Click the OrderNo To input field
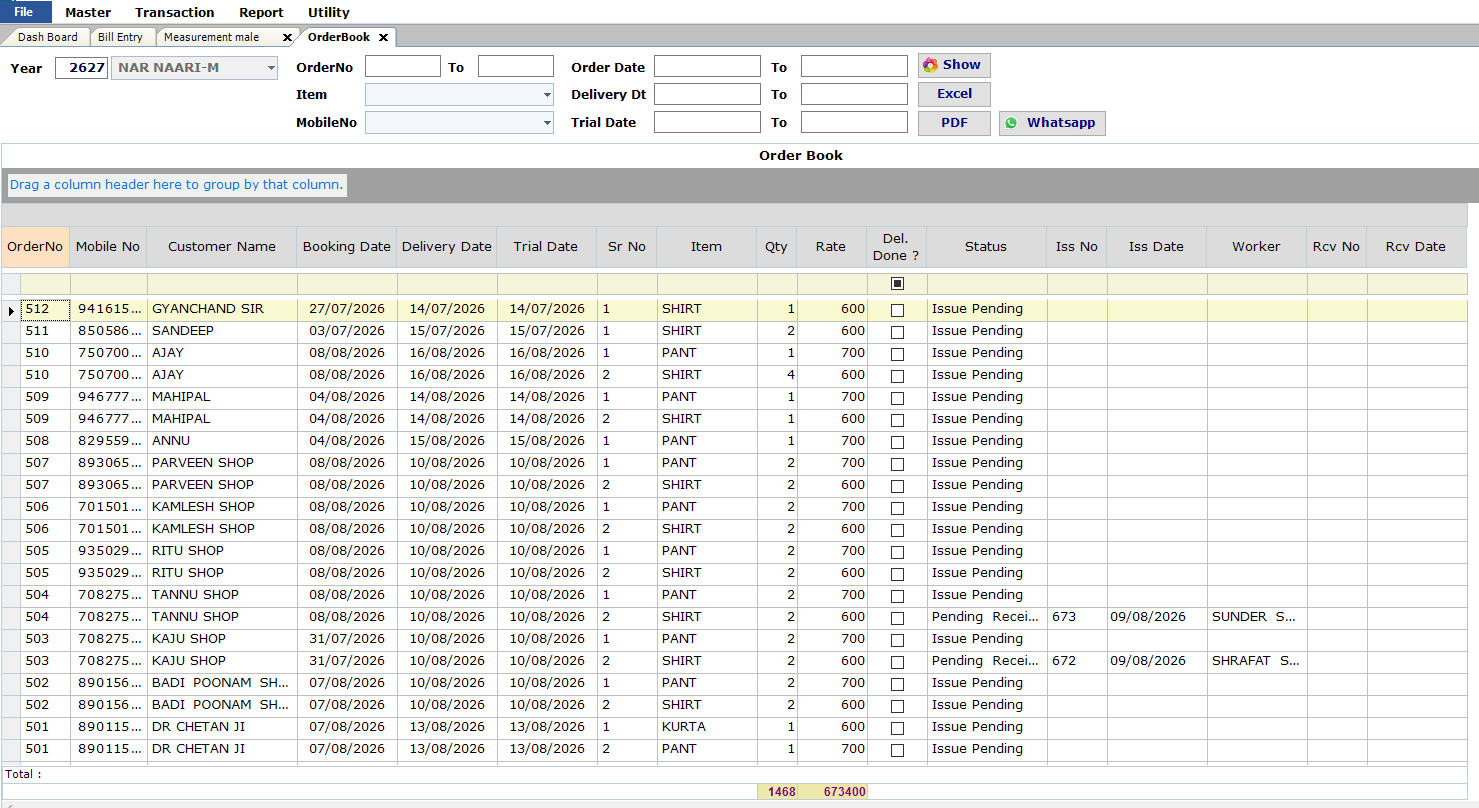1479x808 pixels. (516, 66)
